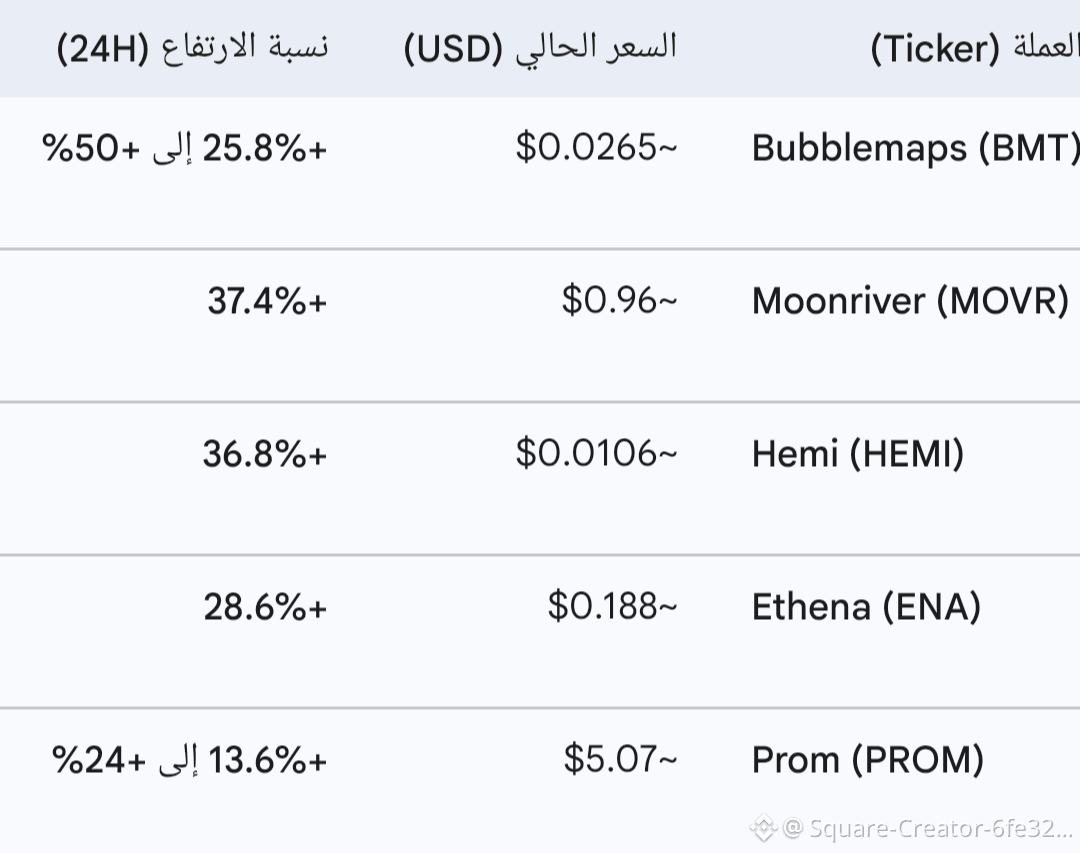Select the $0.0265 price cell
Image resolution: width=1080 pixels, height=853 pixels.
click(596, 147)
